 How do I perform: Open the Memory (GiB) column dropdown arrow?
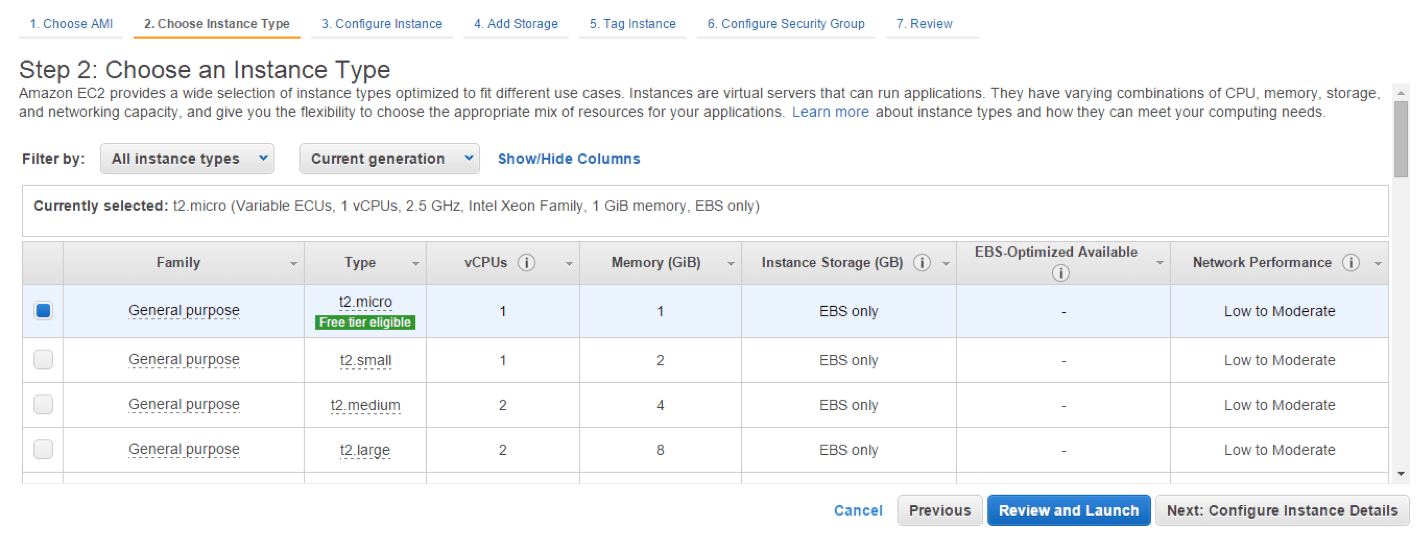click(731, 264)
